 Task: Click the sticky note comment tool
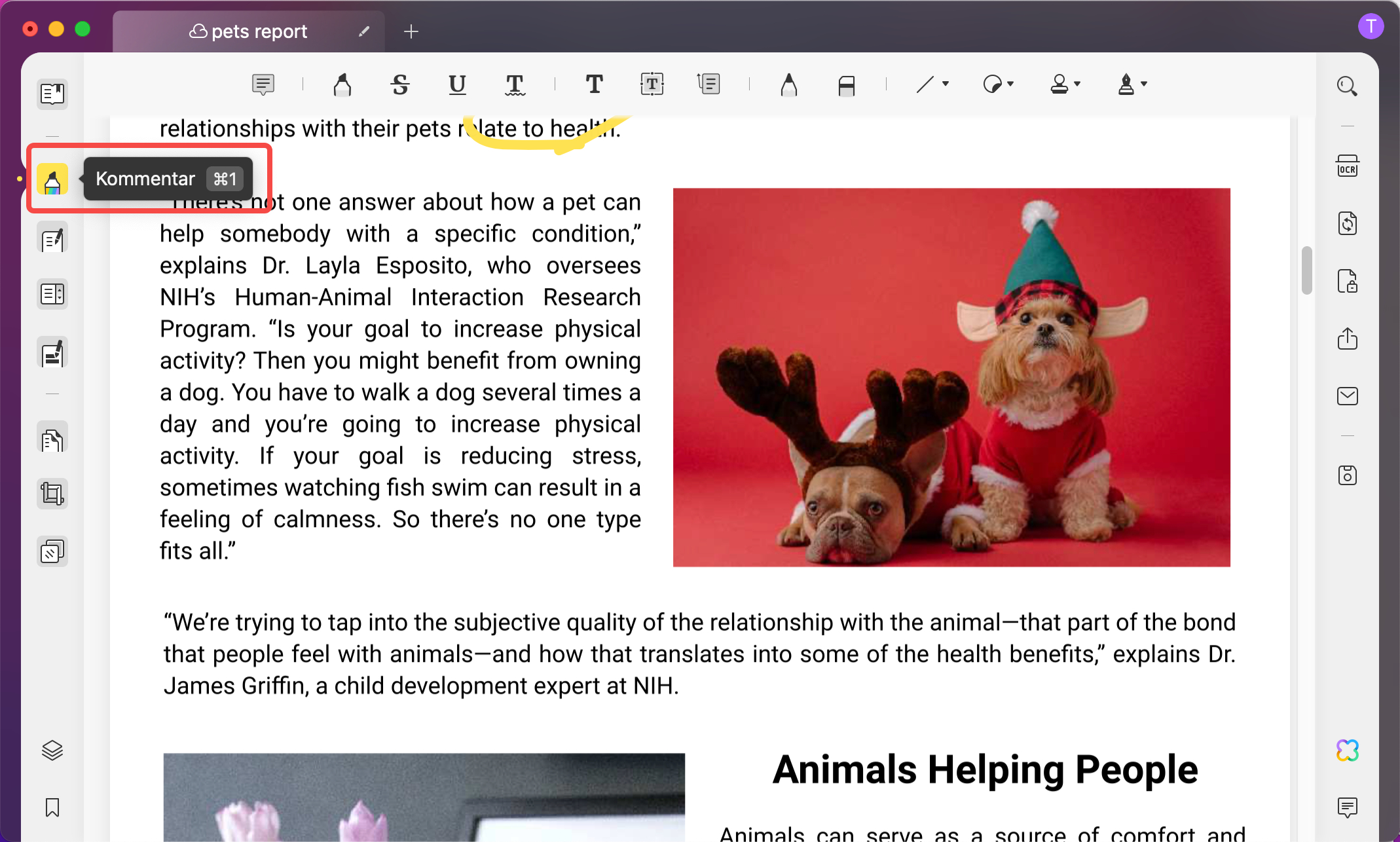pos(263,84)
